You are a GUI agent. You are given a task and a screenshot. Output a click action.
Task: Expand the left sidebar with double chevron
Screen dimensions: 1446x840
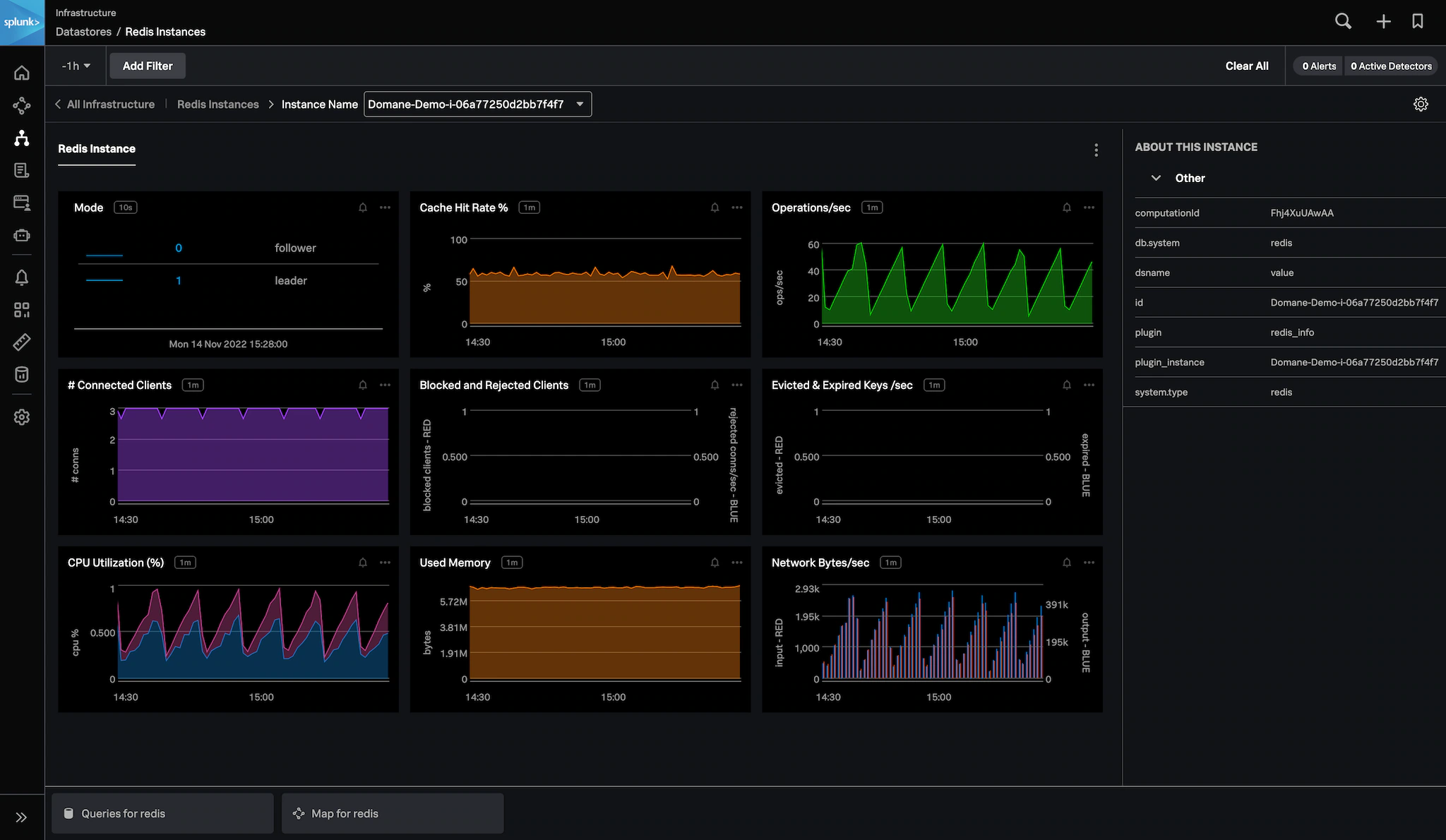point(21,817)
